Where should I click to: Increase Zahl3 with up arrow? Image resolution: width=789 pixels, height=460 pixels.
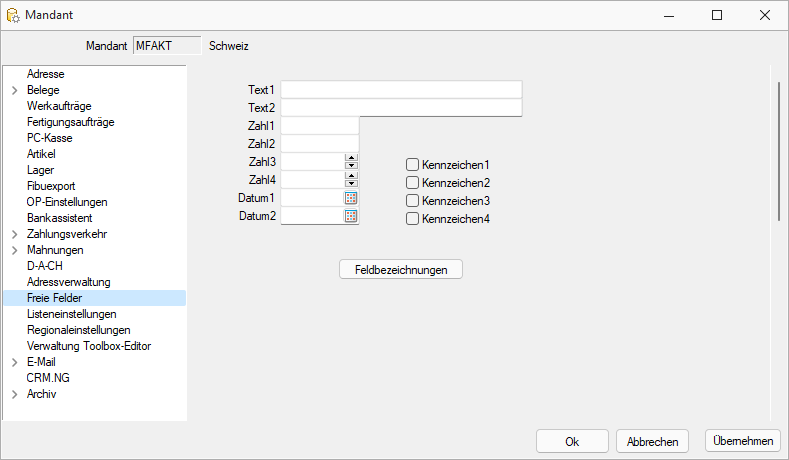[351, 158]
